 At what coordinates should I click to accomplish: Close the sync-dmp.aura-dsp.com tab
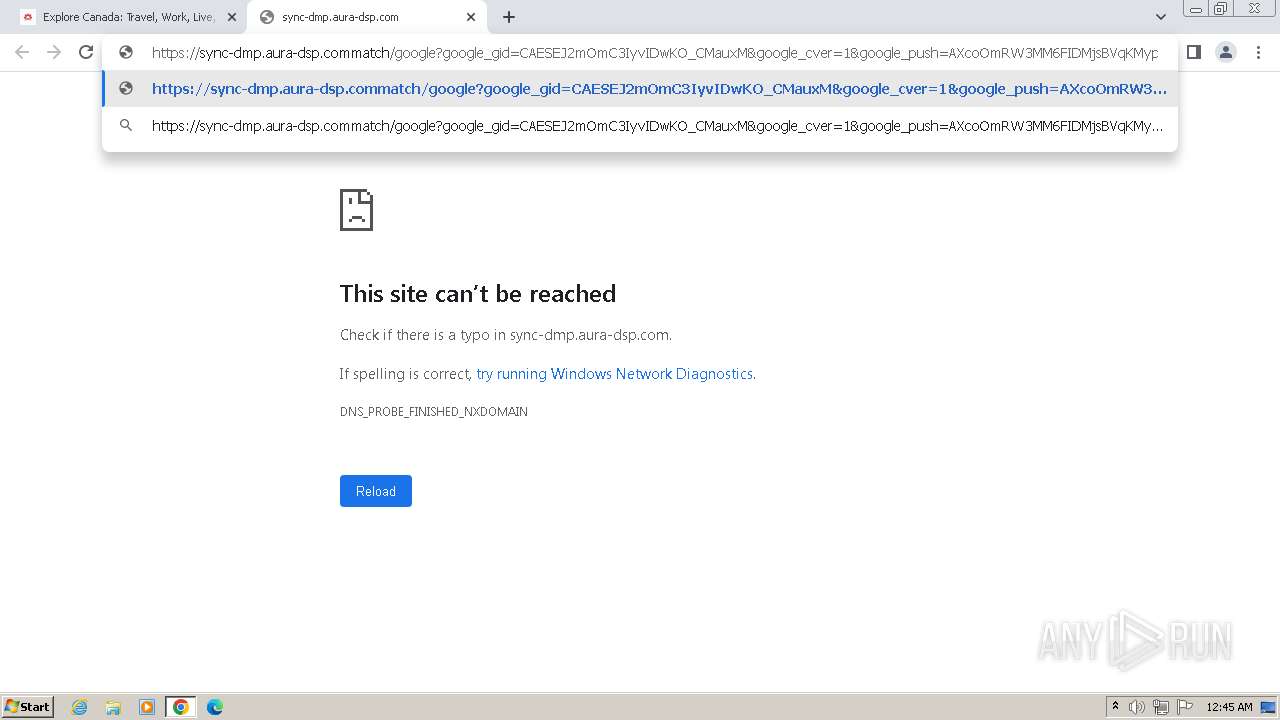coord(471,17)
